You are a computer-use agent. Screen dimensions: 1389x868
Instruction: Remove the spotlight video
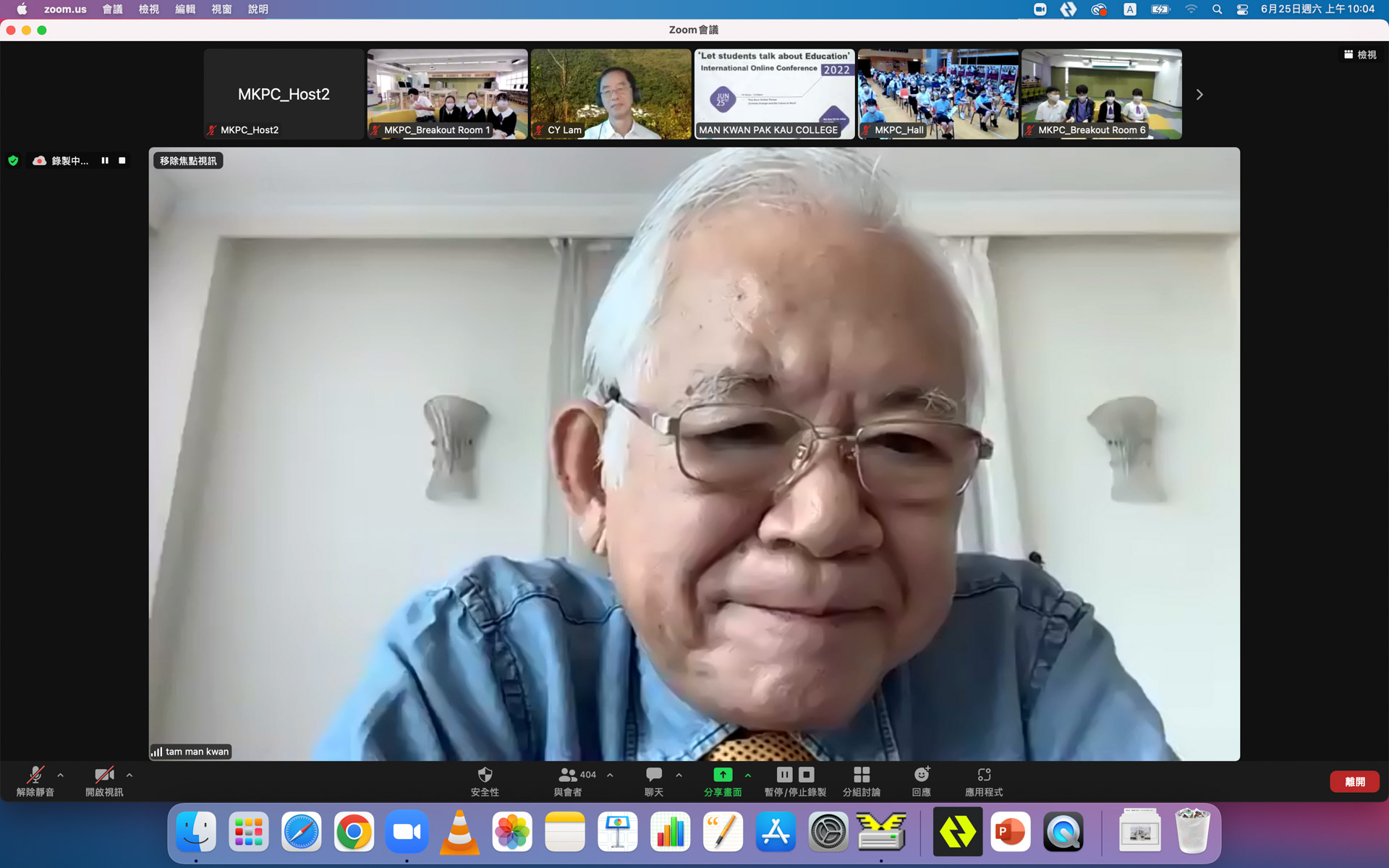pyautogui.click(x=188, y=161)
